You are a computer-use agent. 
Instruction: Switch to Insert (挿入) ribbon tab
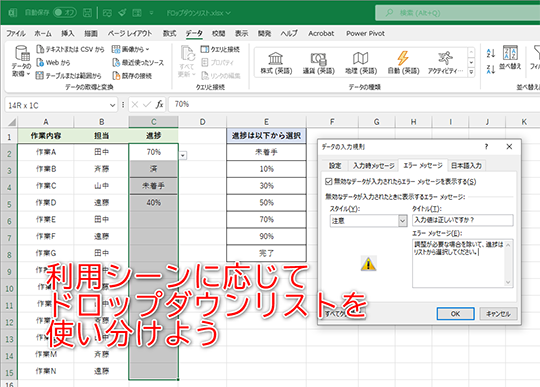click(68, 33)
